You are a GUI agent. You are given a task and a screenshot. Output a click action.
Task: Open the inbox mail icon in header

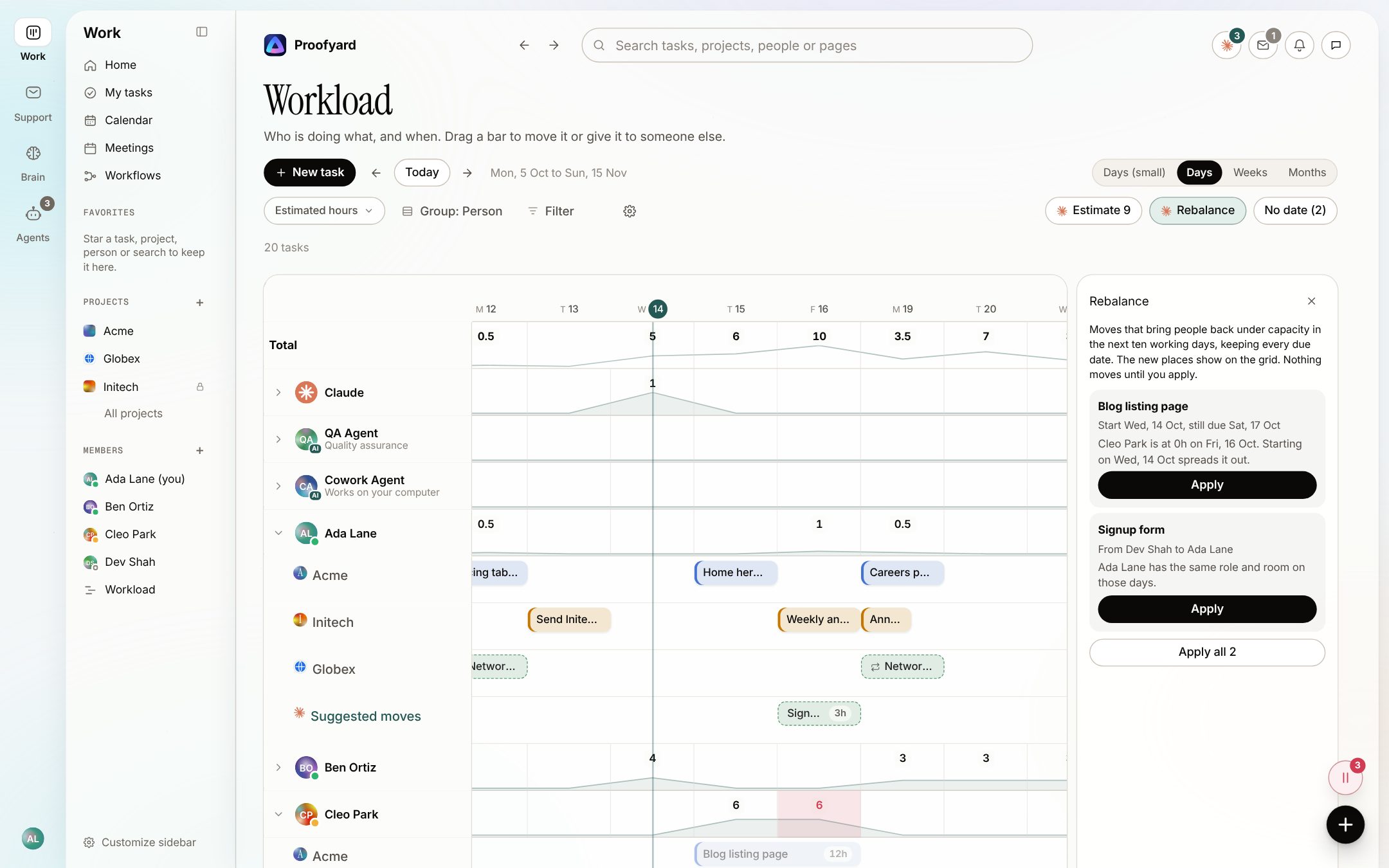[x=1263, y=46]
